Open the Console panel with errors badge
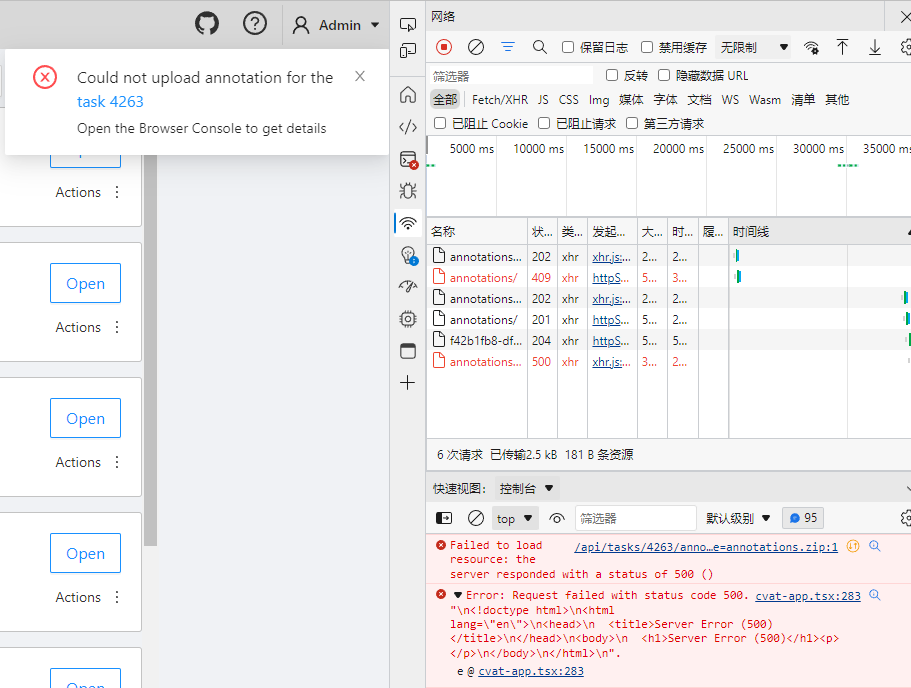This screenshot has width=911, height=688. pyautogui.click(x=408, y=159)
